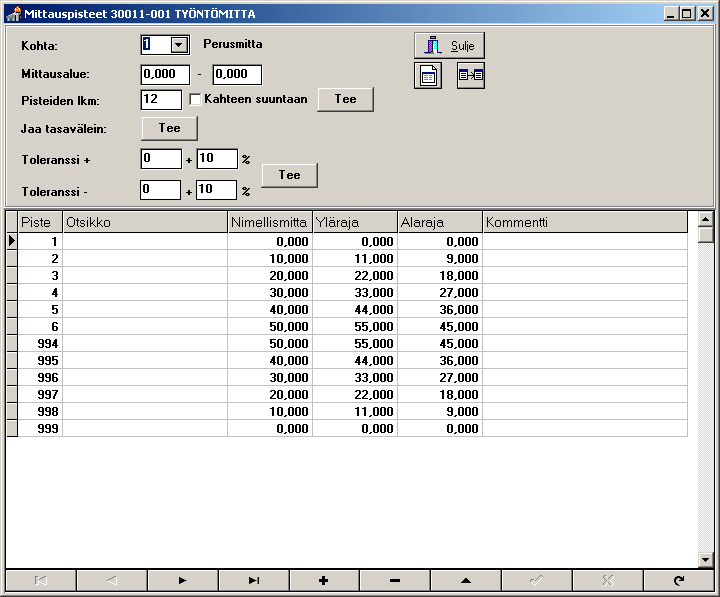
Task: Click the Kommentti cell in row 1
Action: [585, 241]
